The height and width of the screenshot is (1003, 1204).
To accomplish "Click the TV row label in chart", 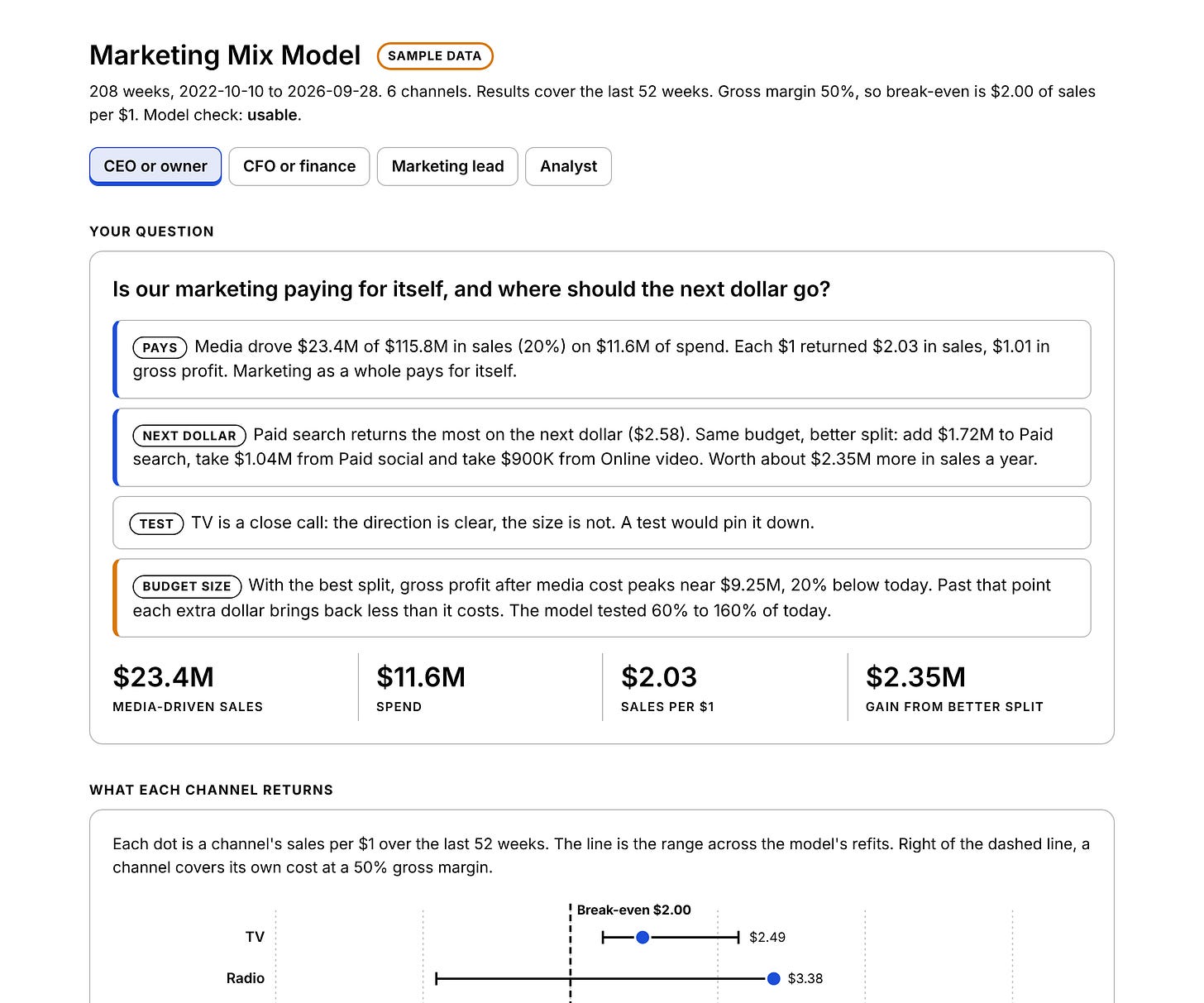I will [x=255, y=937].
